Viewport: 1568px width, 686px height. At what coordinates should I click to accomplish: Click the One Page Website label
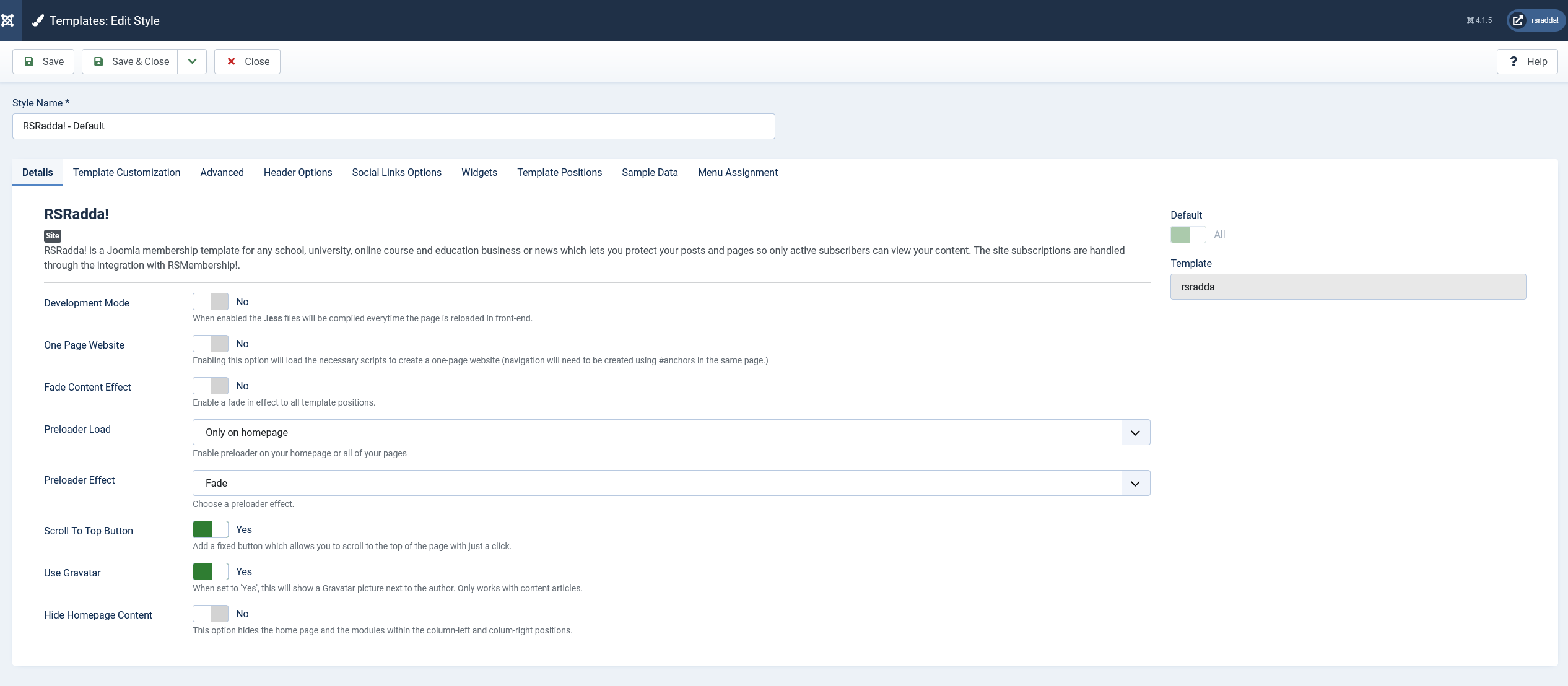click(x=84, y=345)
